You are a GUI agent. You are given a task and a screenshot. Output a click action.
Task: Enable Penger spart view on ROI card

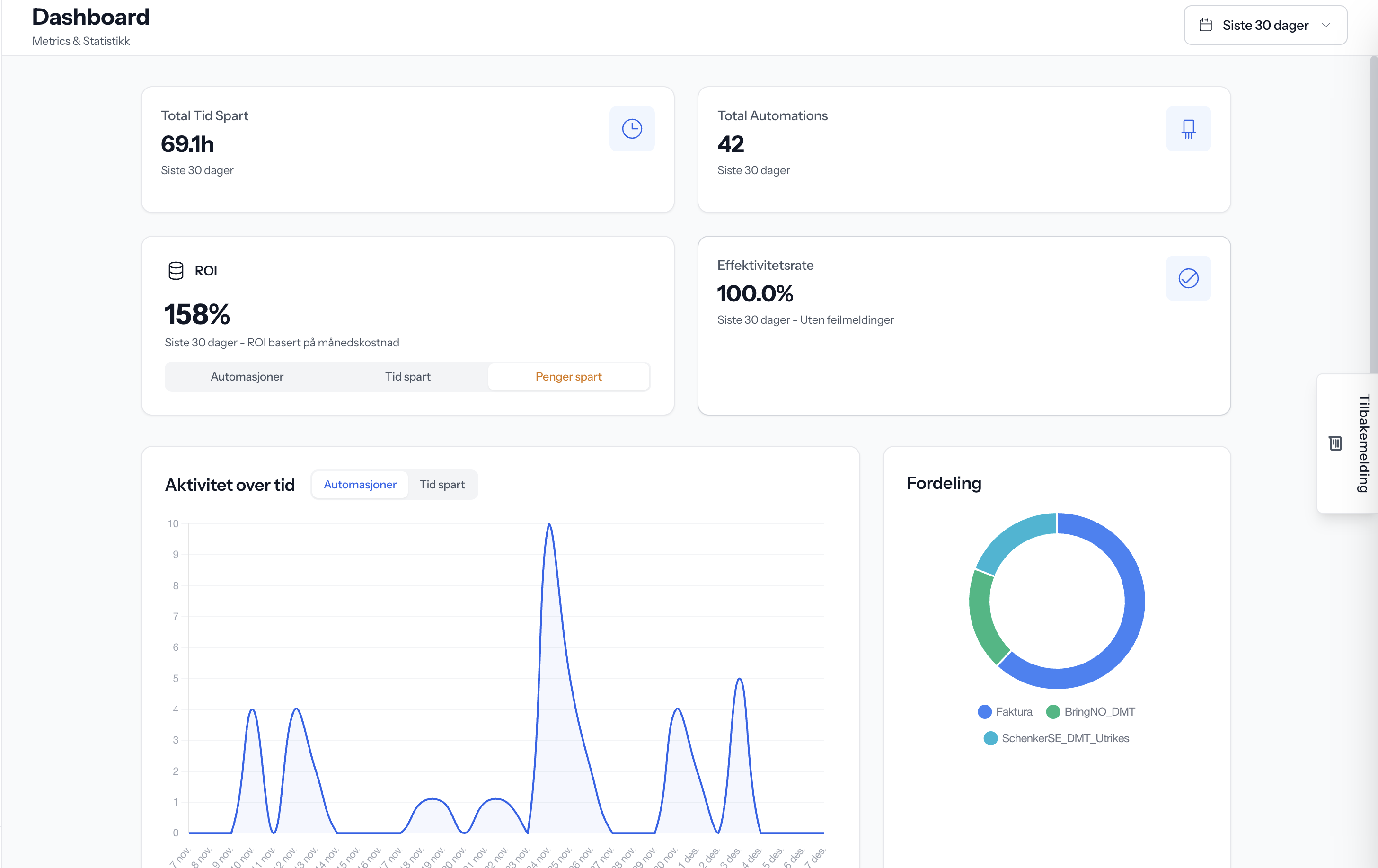(568, 376)
